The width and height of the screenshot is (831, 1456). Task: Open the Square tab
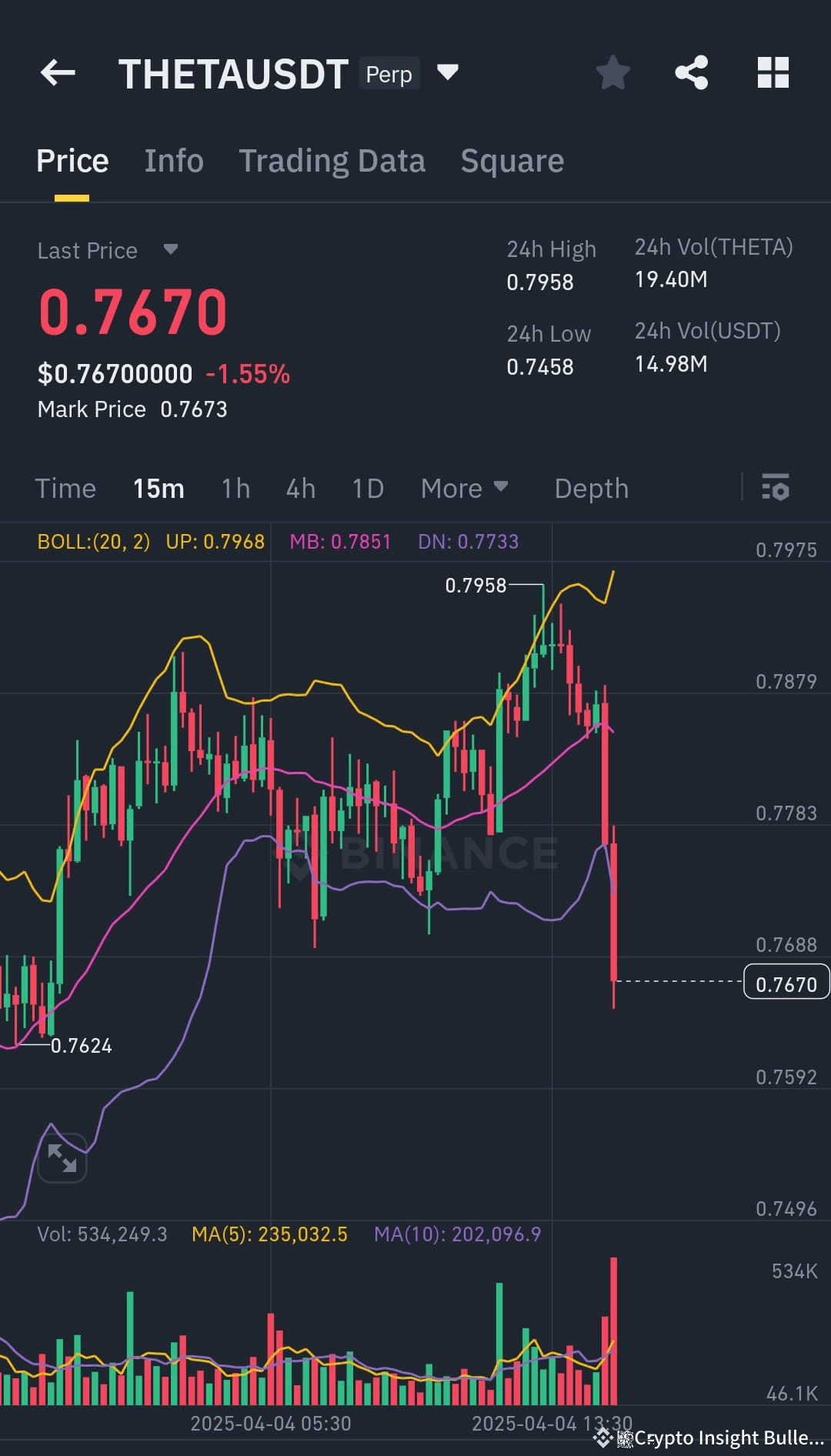[x=512, y=161]
